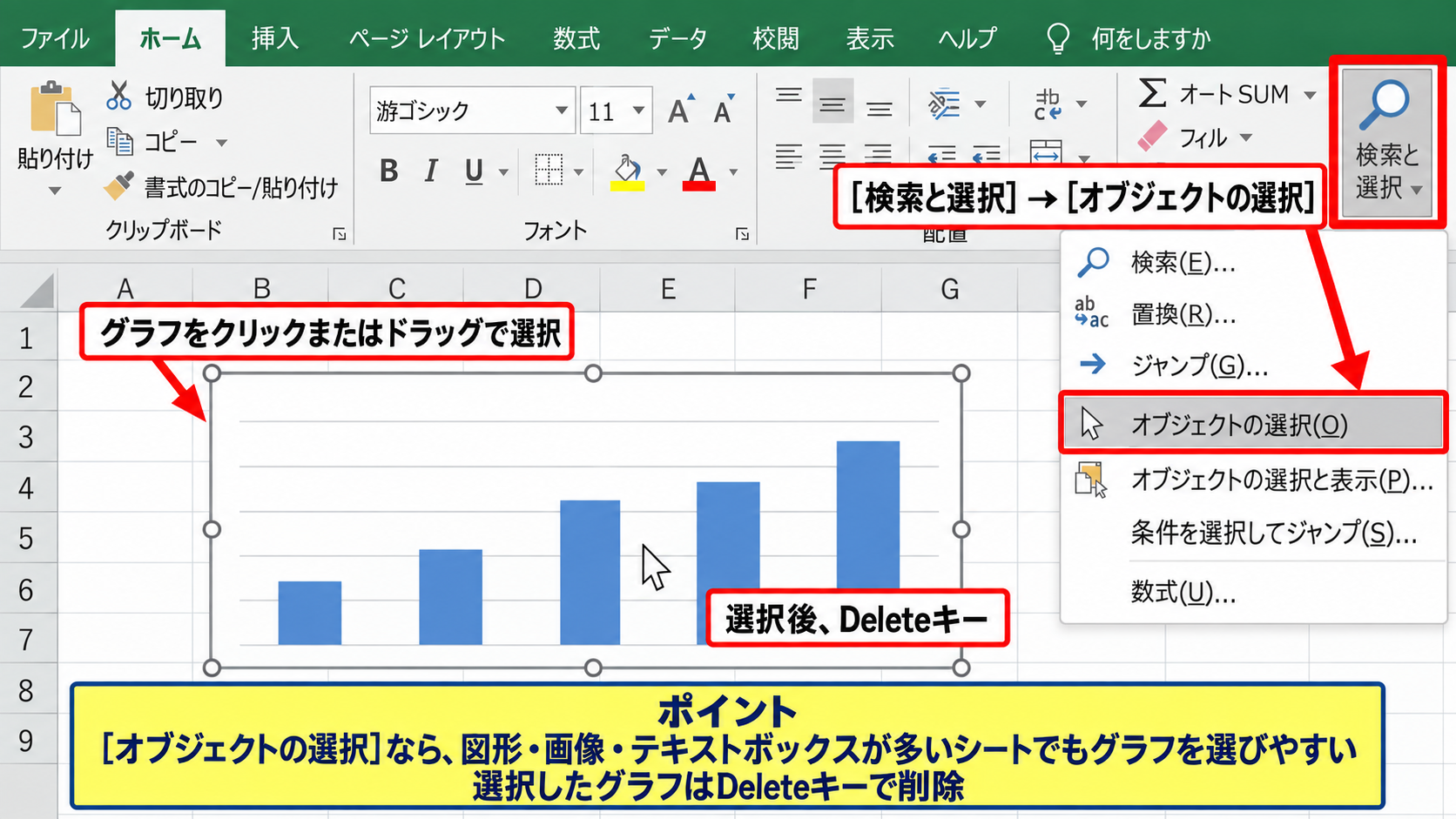Open the 検索と選択 magnifier button
Image resolution: width=1456 pixels, height=819 pixels.
pyautogui.click(x=1387, y=143)
